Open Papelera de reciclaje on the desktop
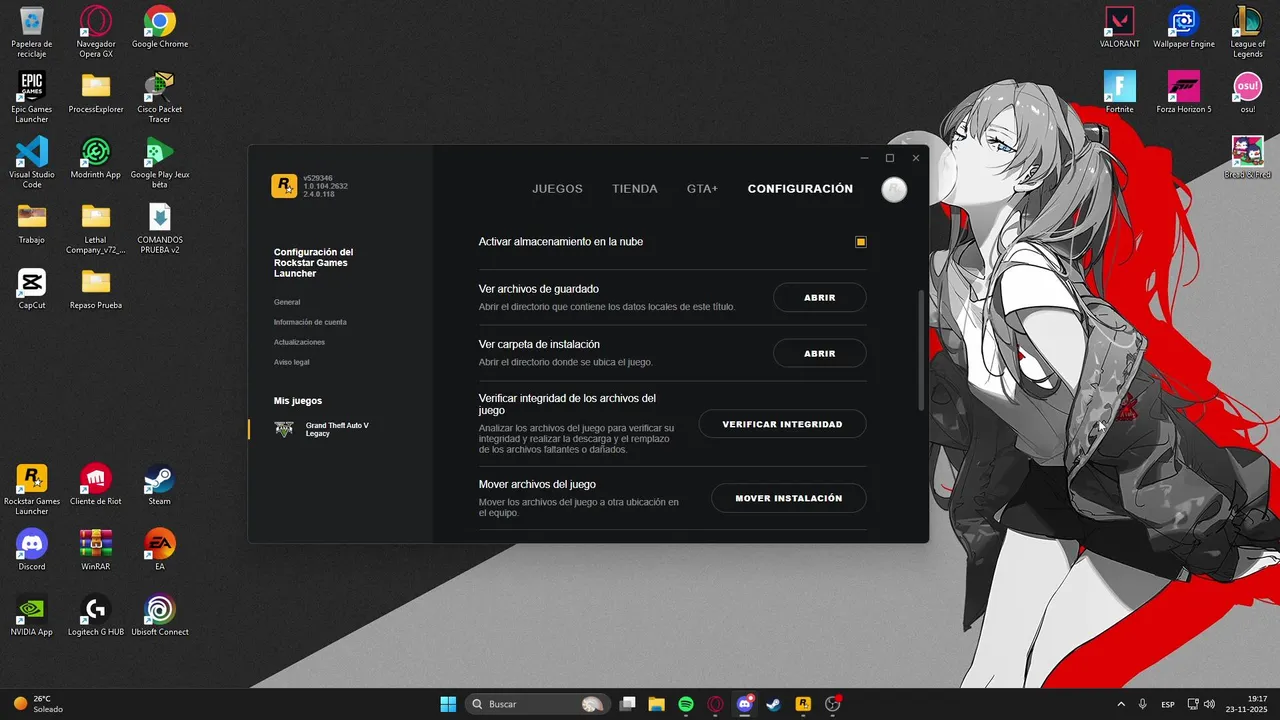This screenshot has width=1280, height=720. pyautogui.click(x=32, y=32)
